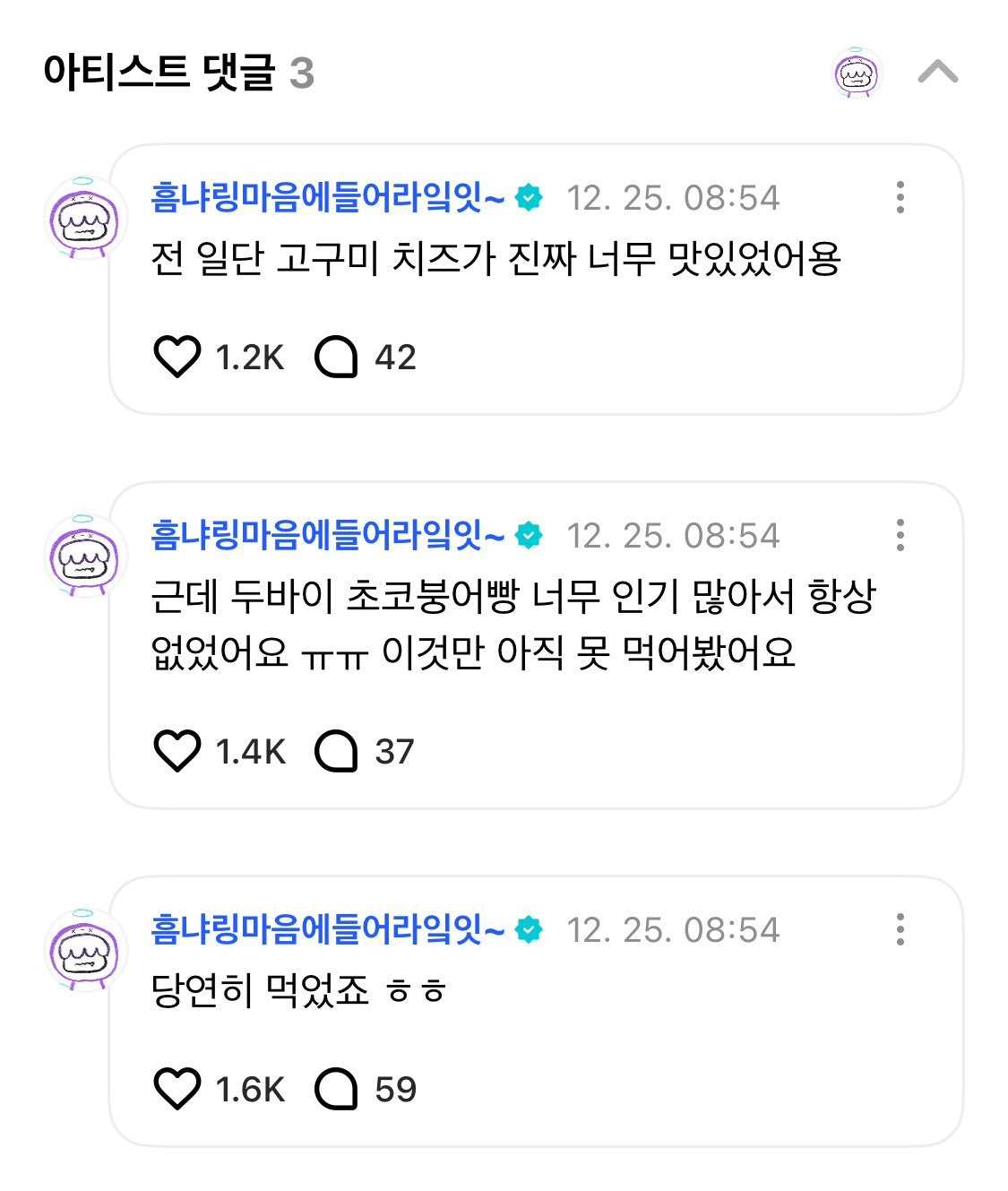Like the 당연히 먹었죠 comment heart
This screenshot has height=1191, width=1008.
[177, 1089]
